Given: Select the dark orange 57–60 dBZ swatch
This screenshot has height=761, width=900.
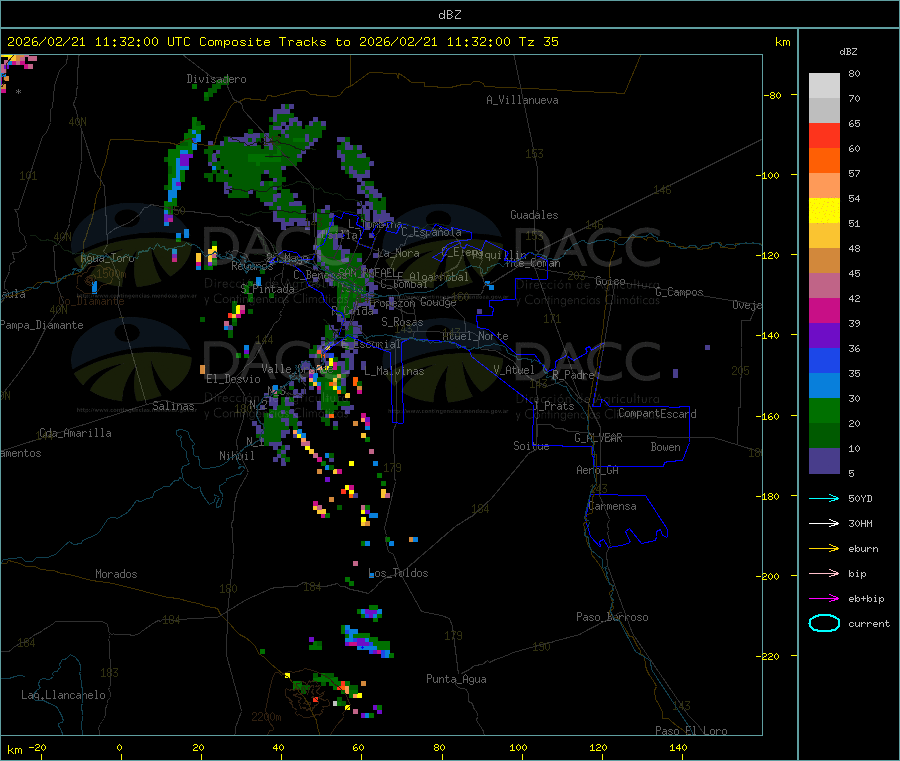Looking at the screenshot, I should (x=824, y=161).
